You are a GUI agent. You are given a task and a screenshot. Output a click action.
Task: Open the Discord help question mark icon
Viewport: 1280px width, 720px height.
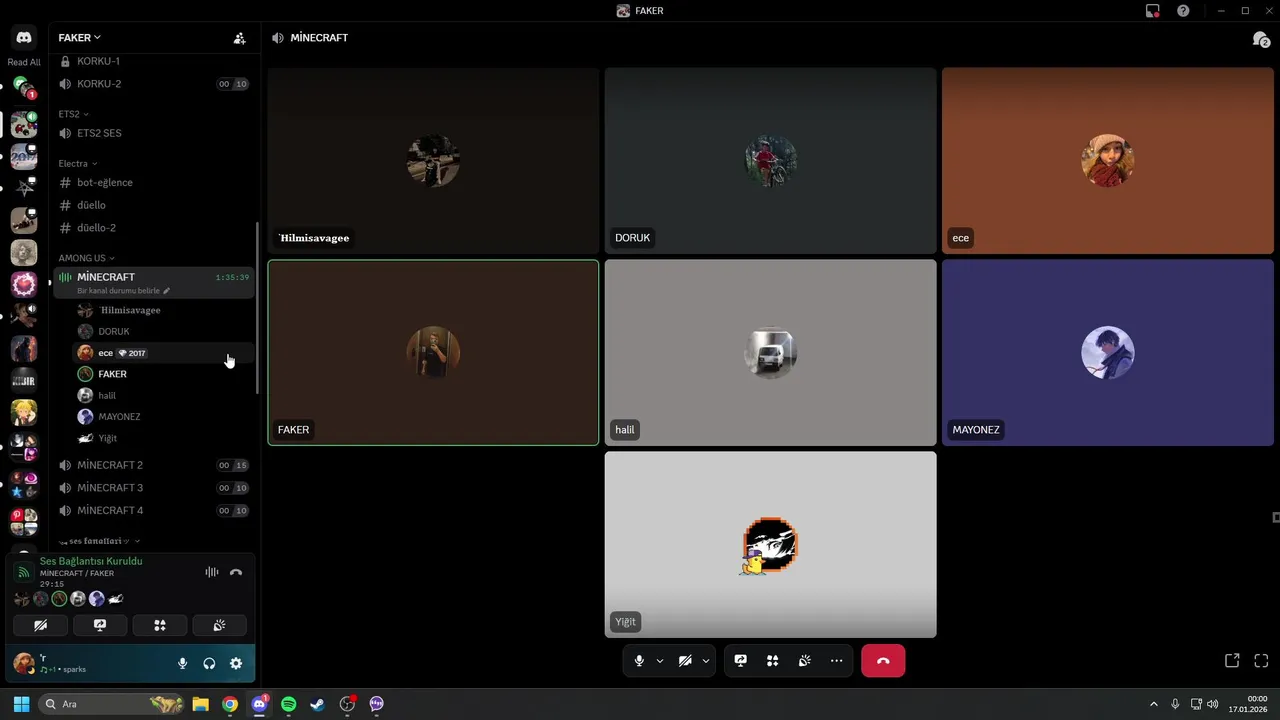(1183, 11)
